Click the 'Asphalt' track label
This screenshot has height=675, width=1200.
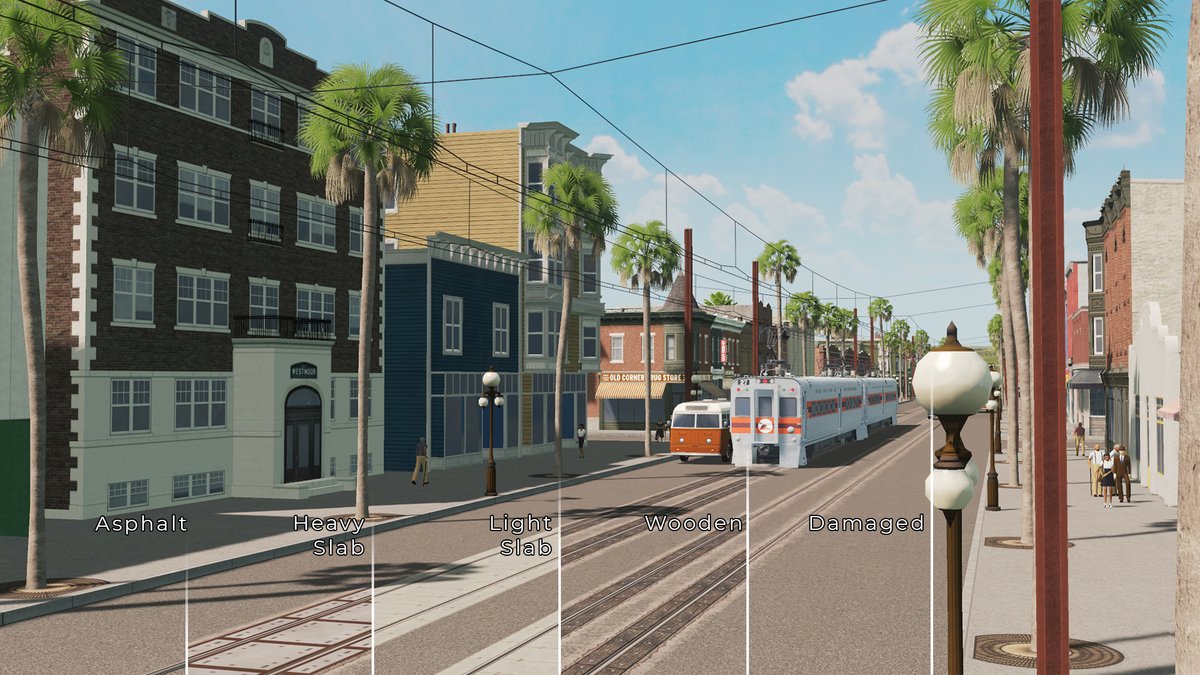141,524
